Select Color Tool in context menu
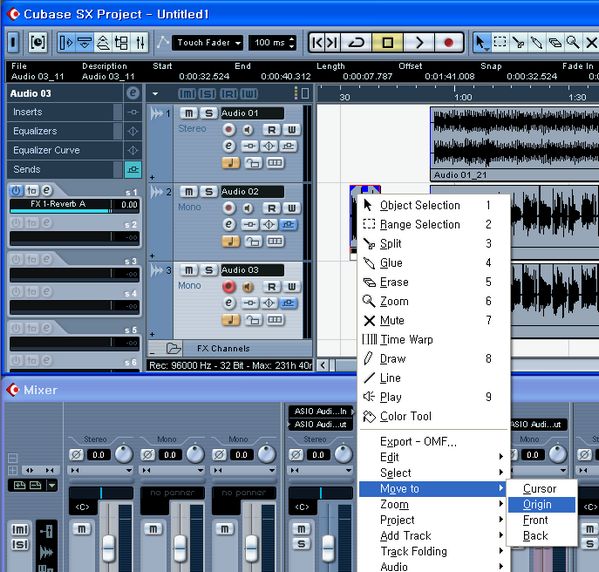The width and height of the screenshot is (599, 572). [433, 416]
